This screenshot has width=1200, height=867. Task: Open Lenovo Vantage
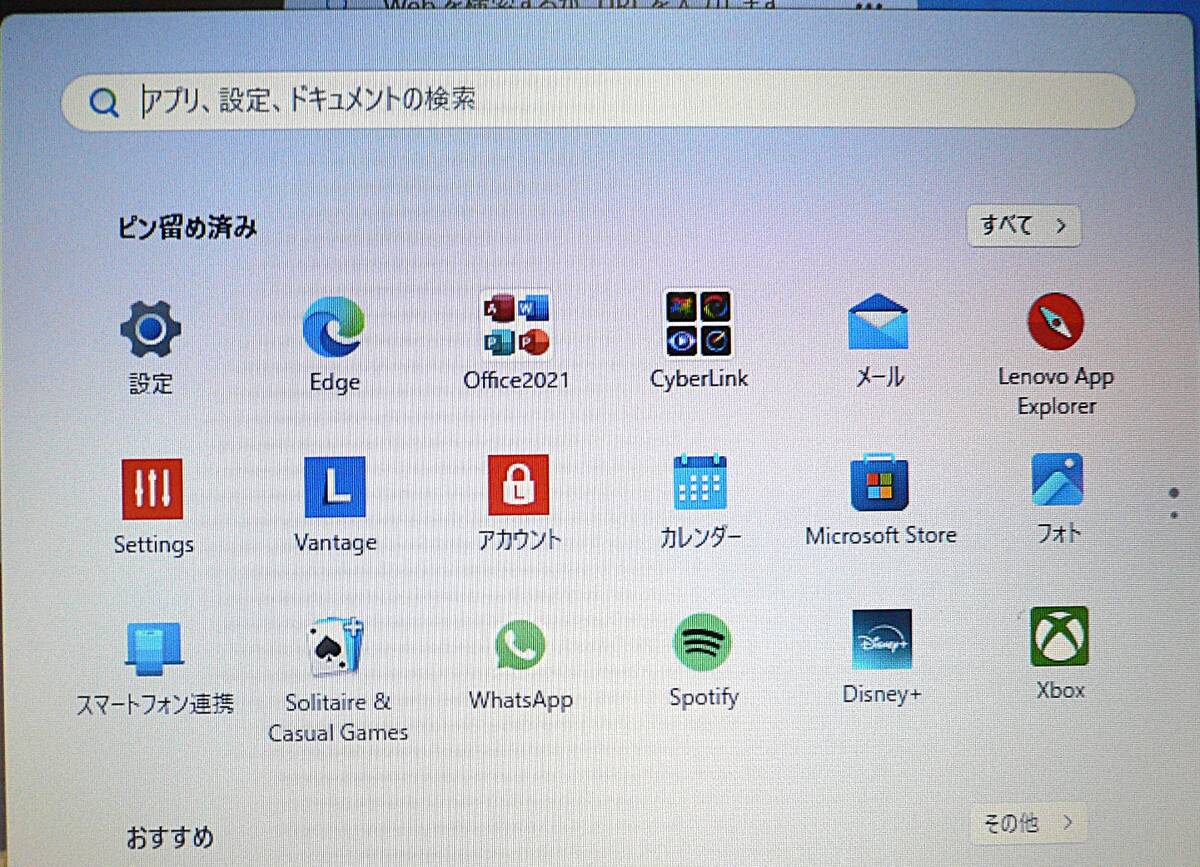[x=334, y=487]
